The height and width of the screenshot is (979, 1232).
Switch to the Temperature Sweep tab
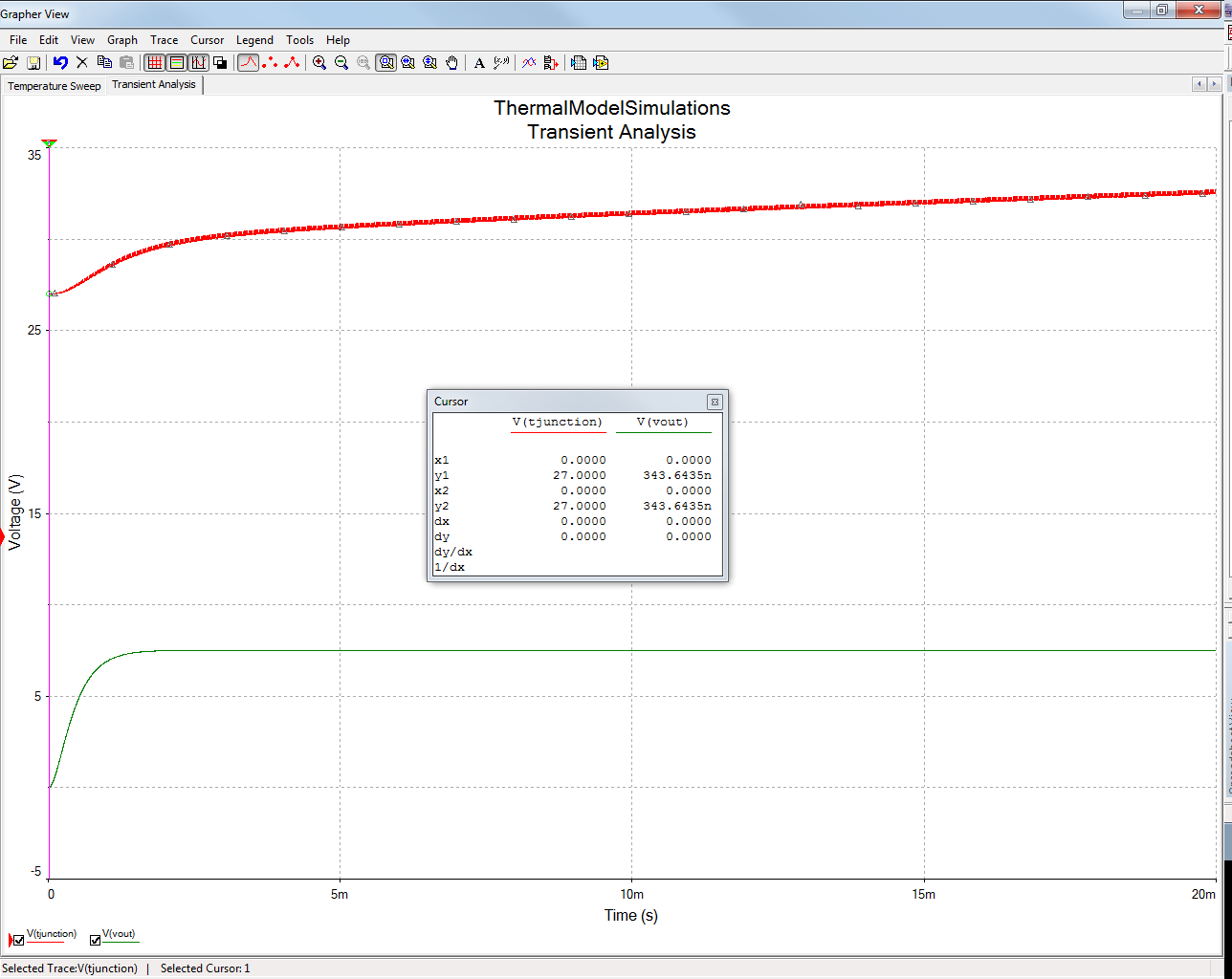click(55, 86)
